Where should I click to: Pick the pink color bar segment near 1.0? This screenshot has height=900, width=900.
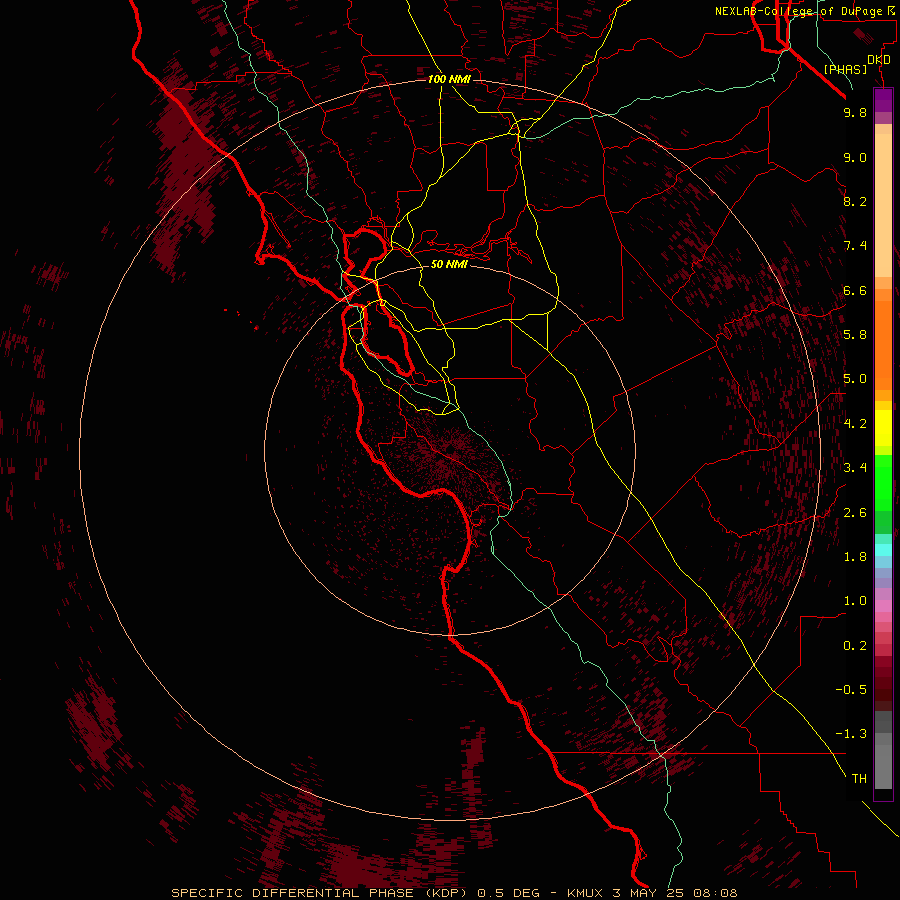pos(883,606)
